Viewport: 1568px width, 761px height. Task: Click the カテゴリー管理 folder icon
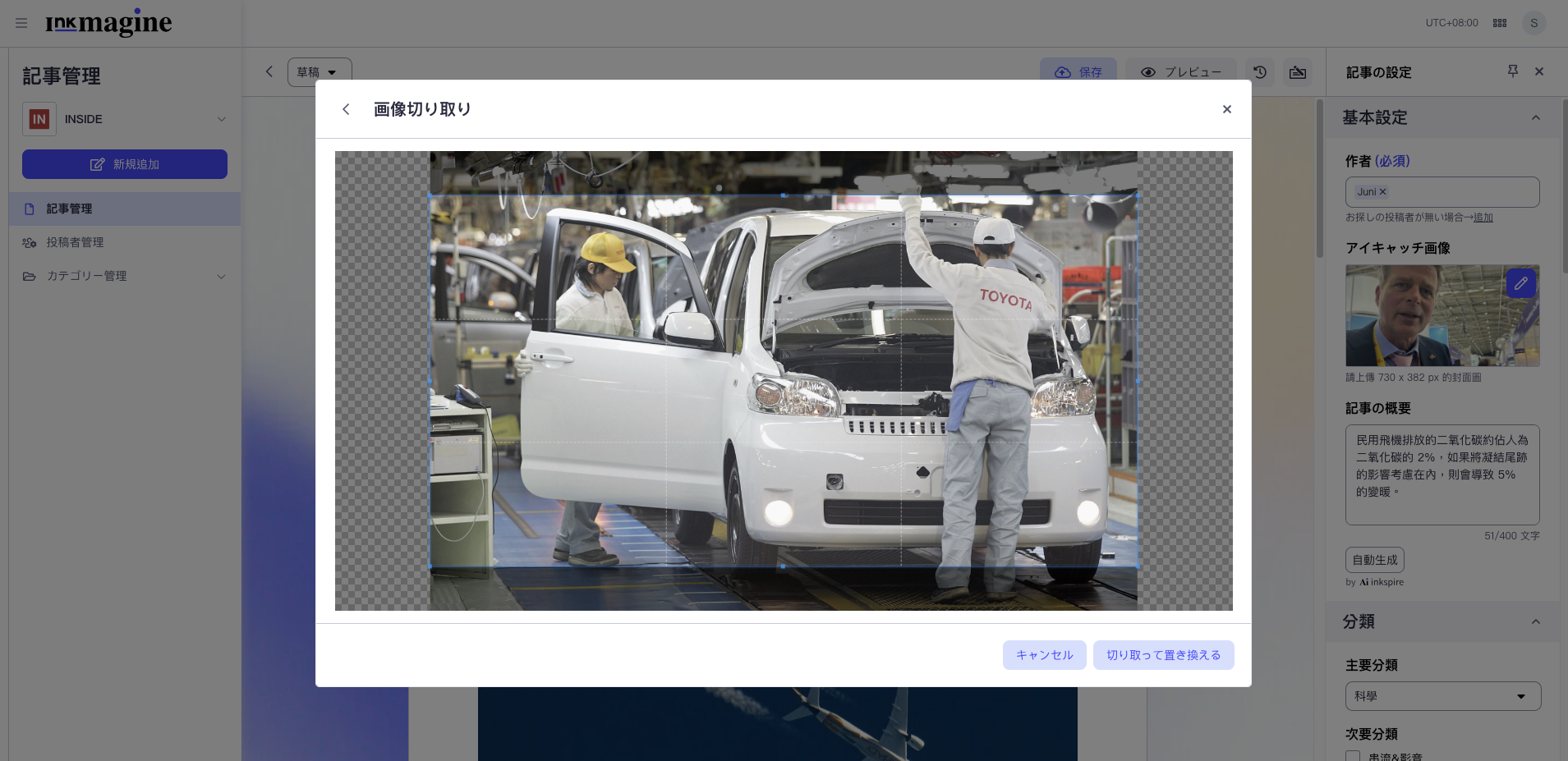pos(30,277)
